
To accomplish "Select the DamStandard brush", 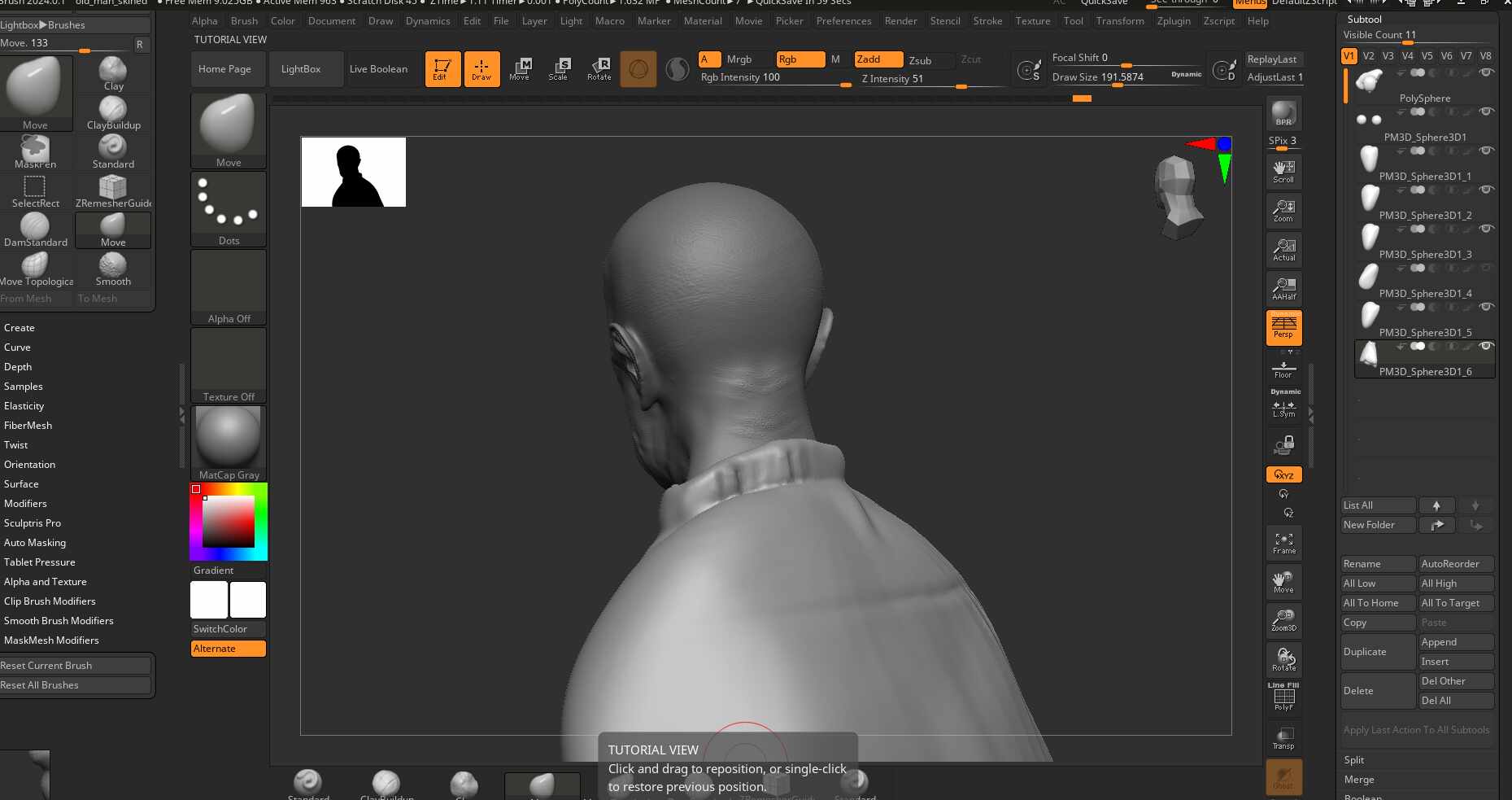I will 35,230.
